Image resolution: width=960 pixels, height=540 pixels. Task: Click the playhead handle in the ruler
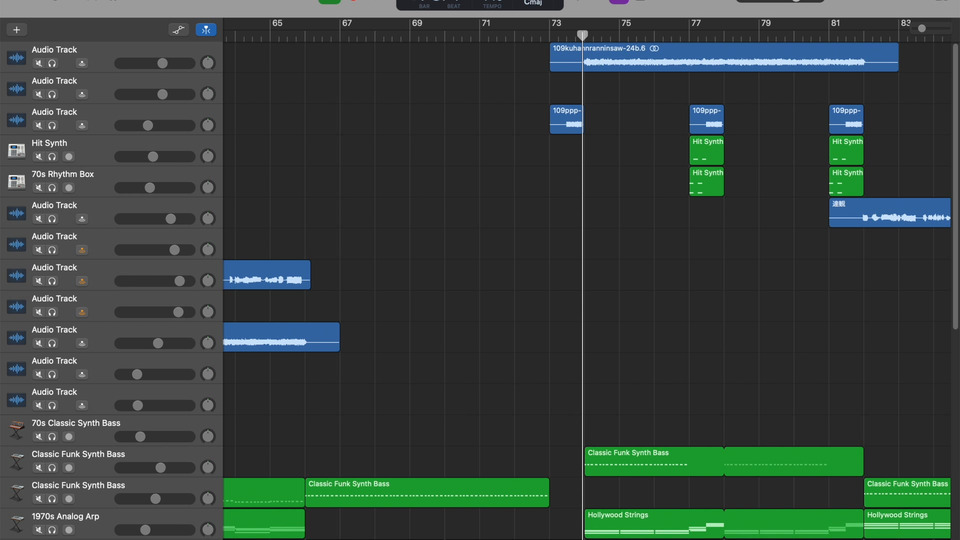[x=582, y=35]
